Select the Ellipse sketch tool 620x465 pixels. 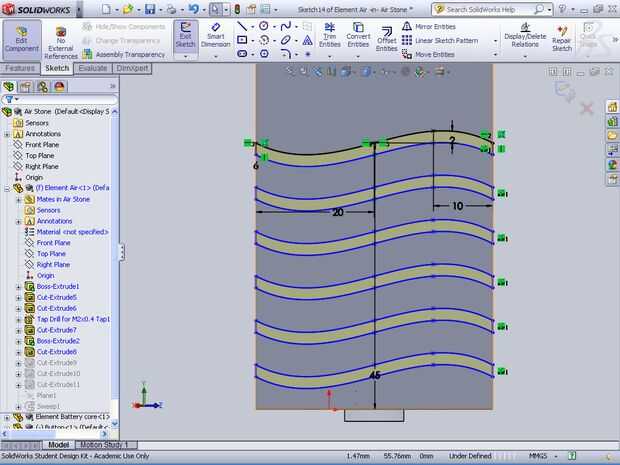(x=285, y=40)
